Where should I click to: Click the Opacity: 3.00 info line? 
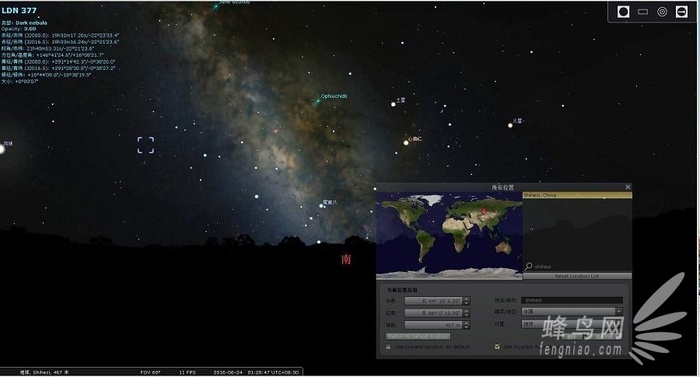(x=19, y=29)
